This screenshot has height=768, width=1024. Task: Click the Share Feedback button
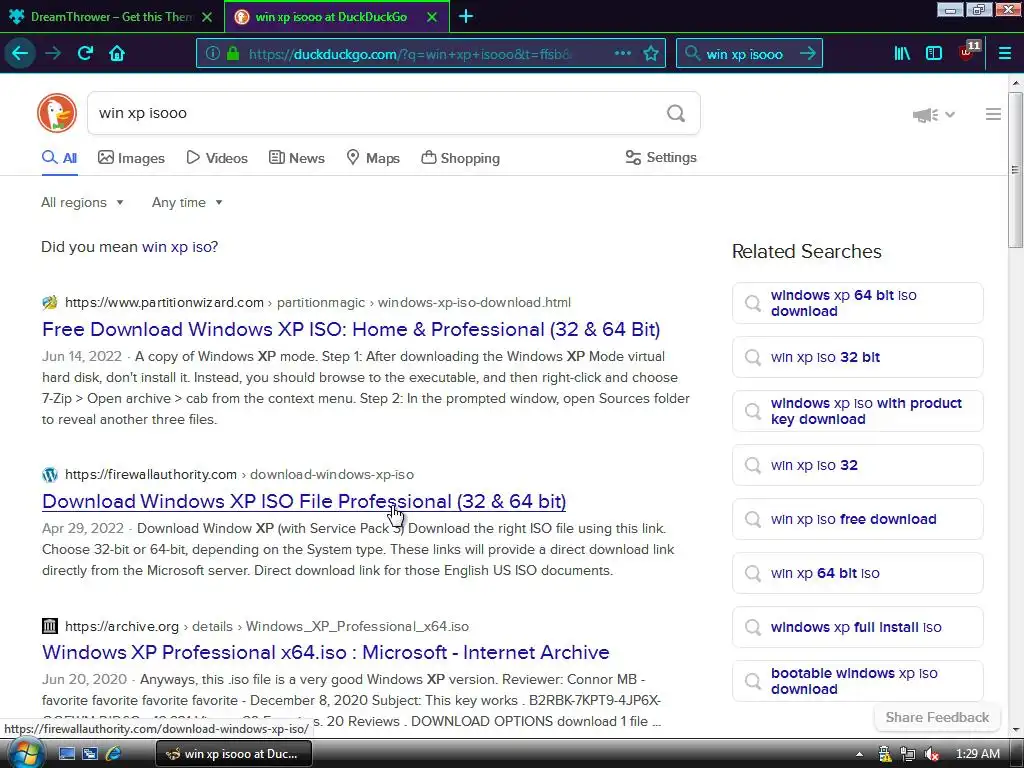(937, 717)
